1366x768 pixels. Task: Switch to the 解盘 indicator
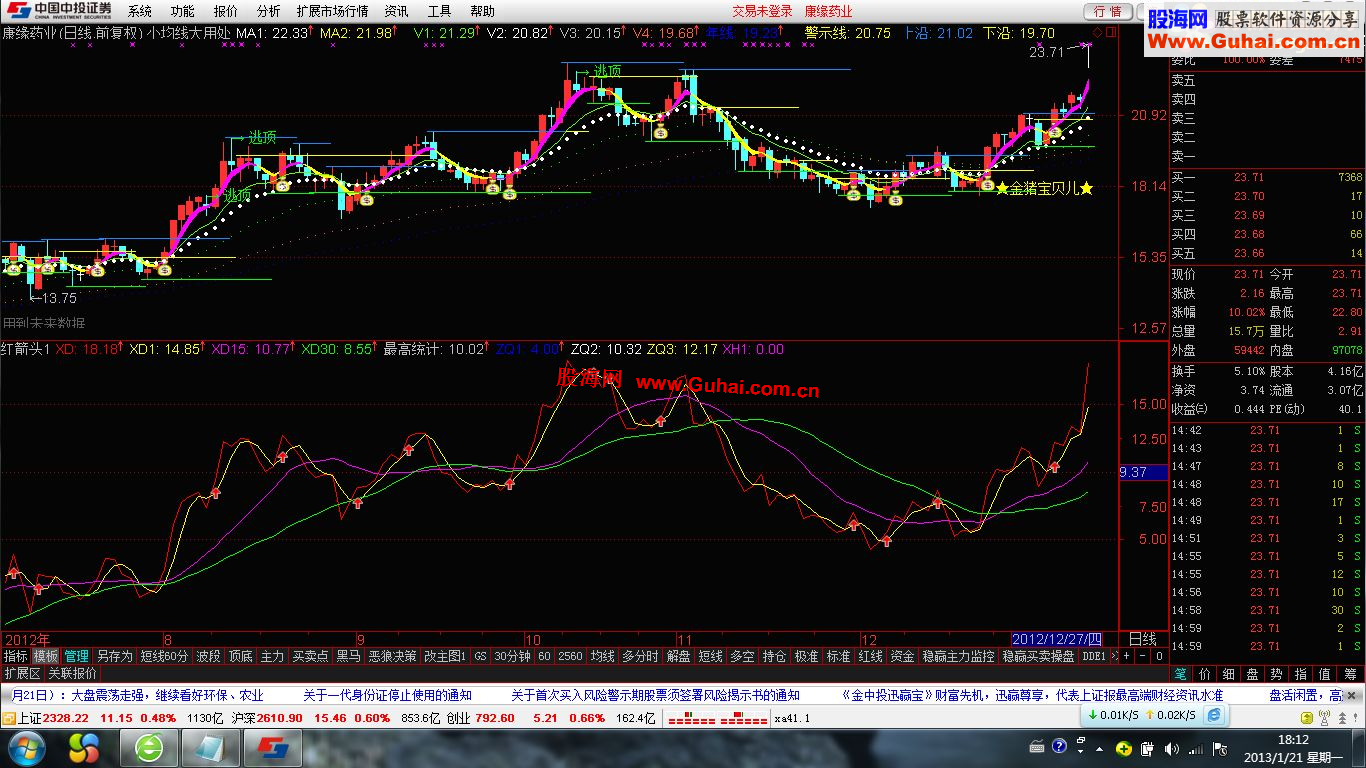[x=679, y=656]
